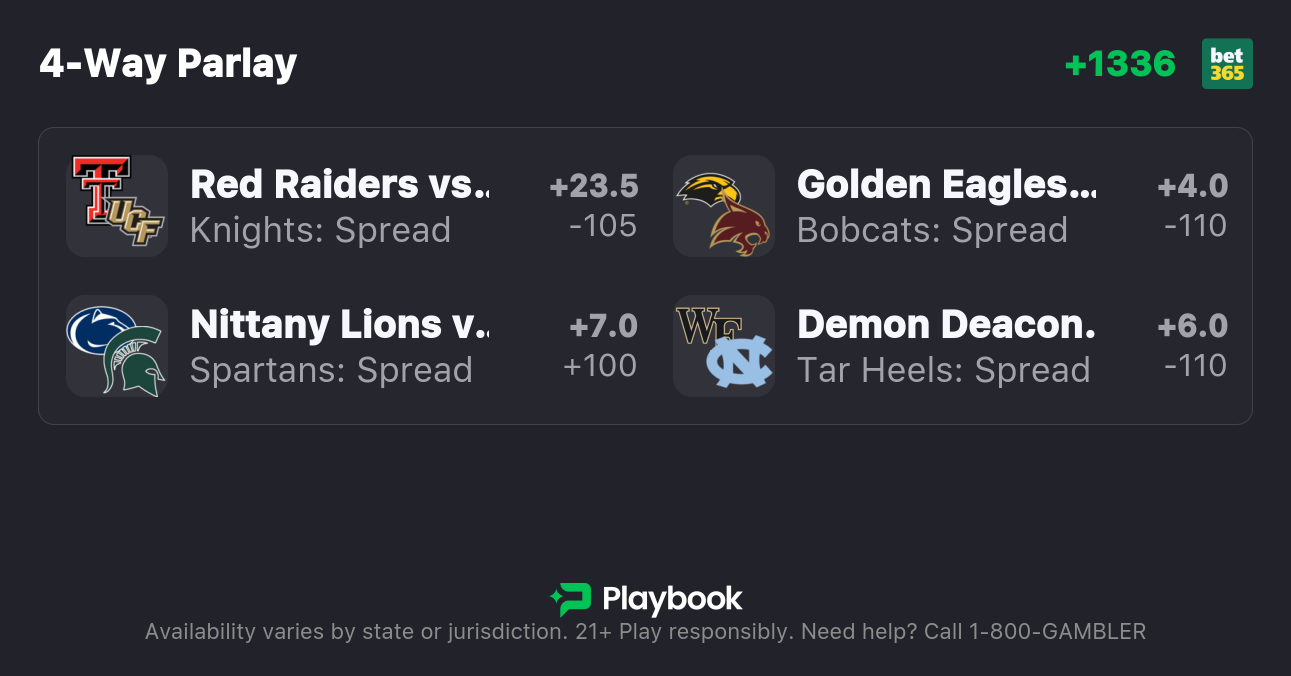Viewport: 1291px width, 676px height.
Task: Open the Nittany Lions vs. Spartans matchup
Action: coord(339,325)
